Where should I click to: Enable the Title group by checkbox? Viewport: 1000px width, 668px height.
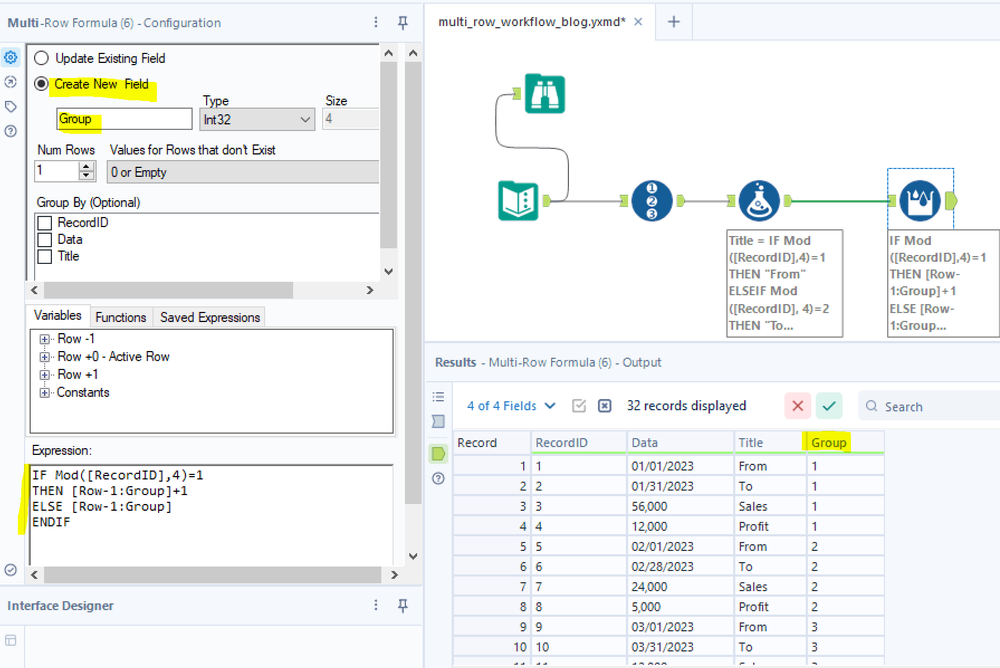coord(44,256)
